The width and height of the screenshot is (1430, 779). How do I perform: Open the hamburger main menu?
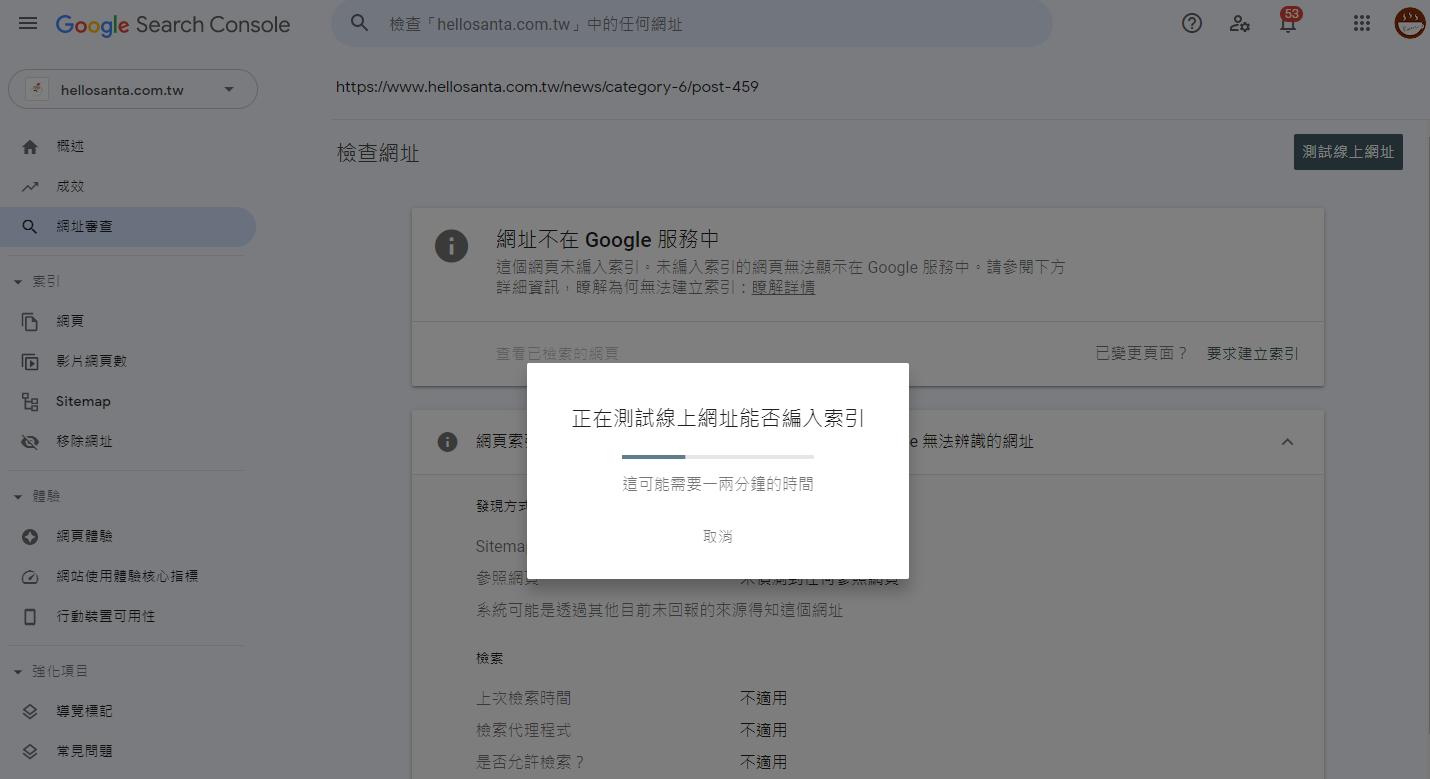(x=28, y=23)
